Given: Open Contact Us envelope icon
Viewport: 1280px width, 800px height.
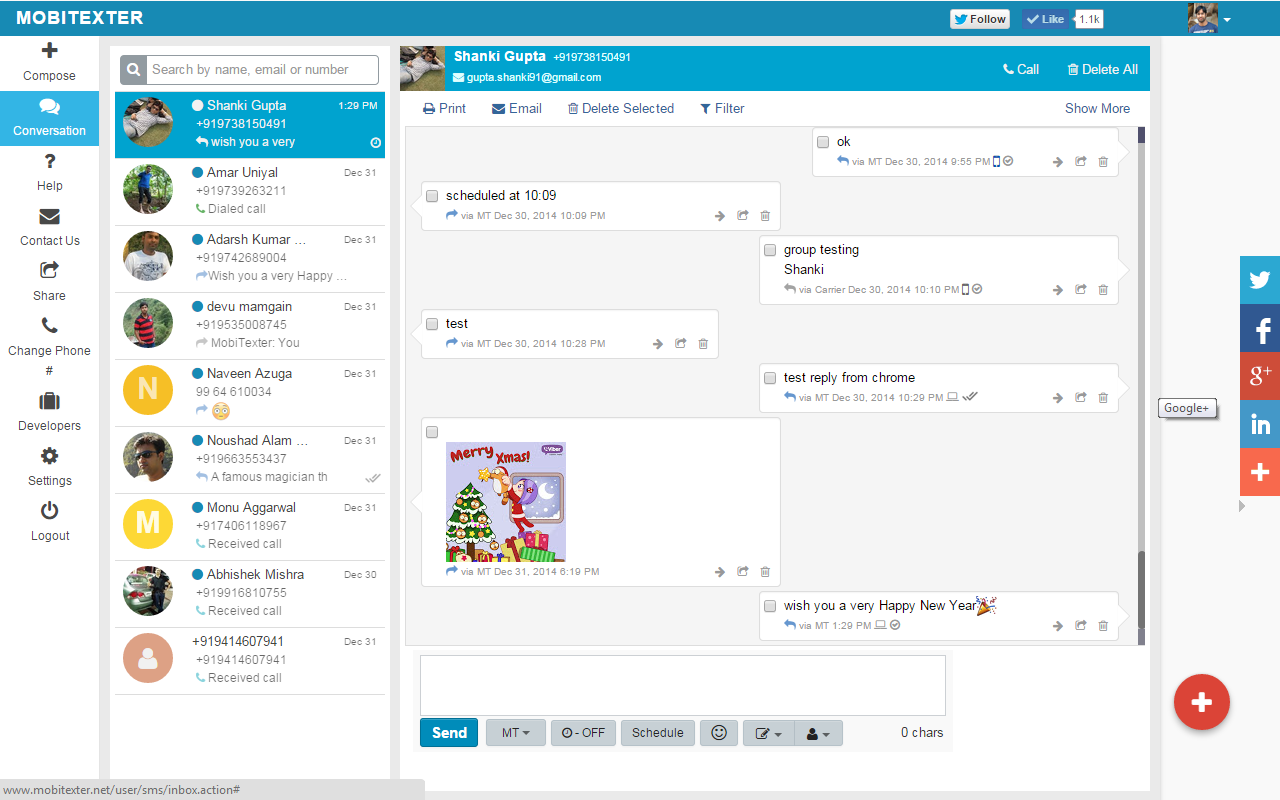Looking at the screenshot, I should tap(49, 217).
